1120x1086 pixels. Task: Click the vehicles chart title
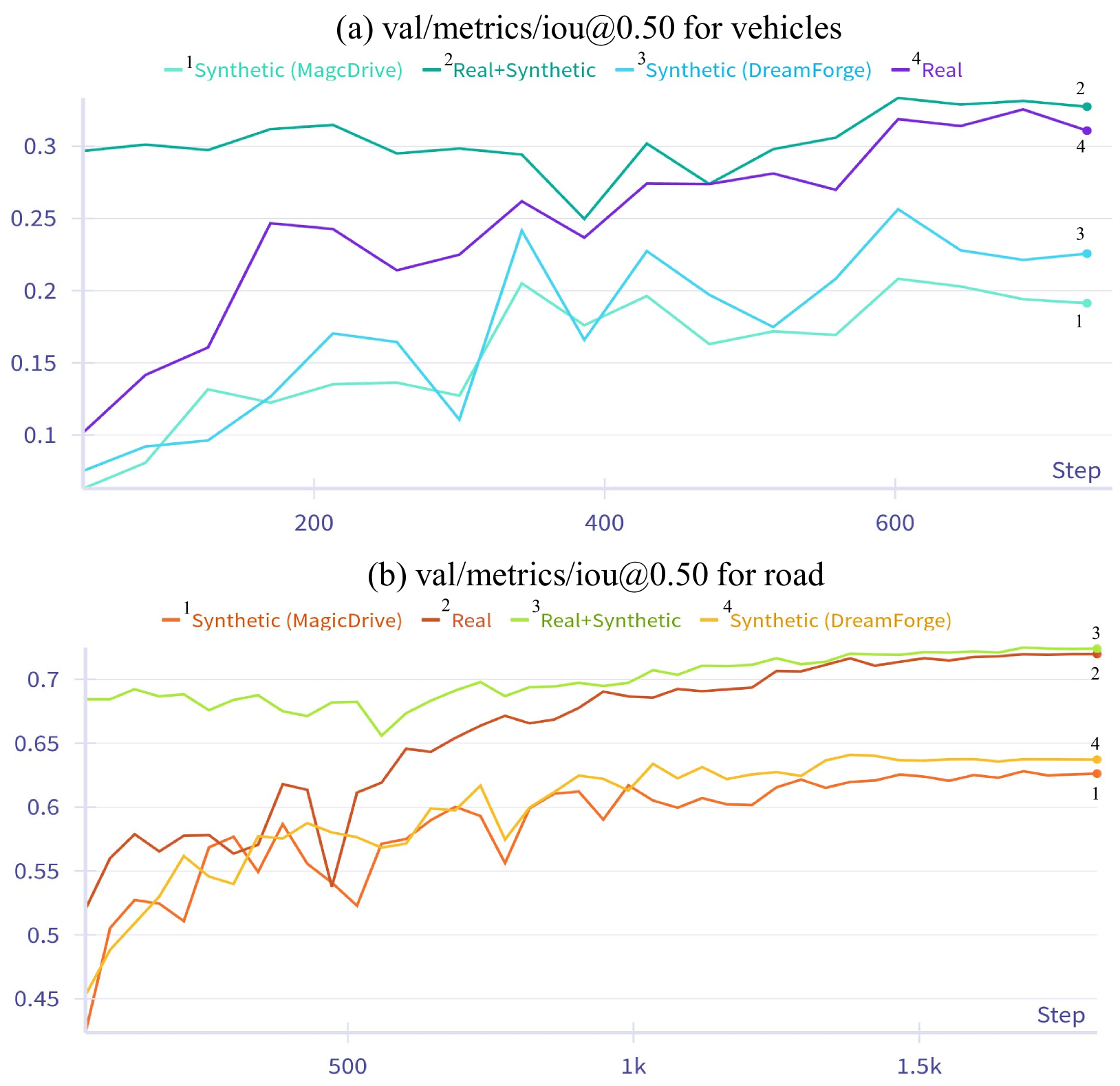(x=588, y=28)
